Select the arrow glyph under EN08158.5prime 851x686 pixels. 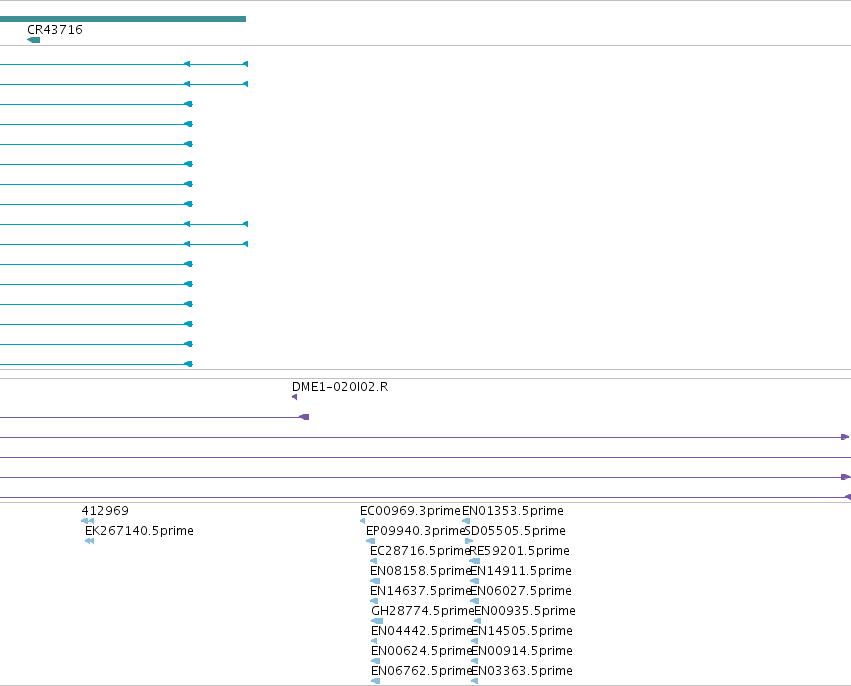[374, 581]
